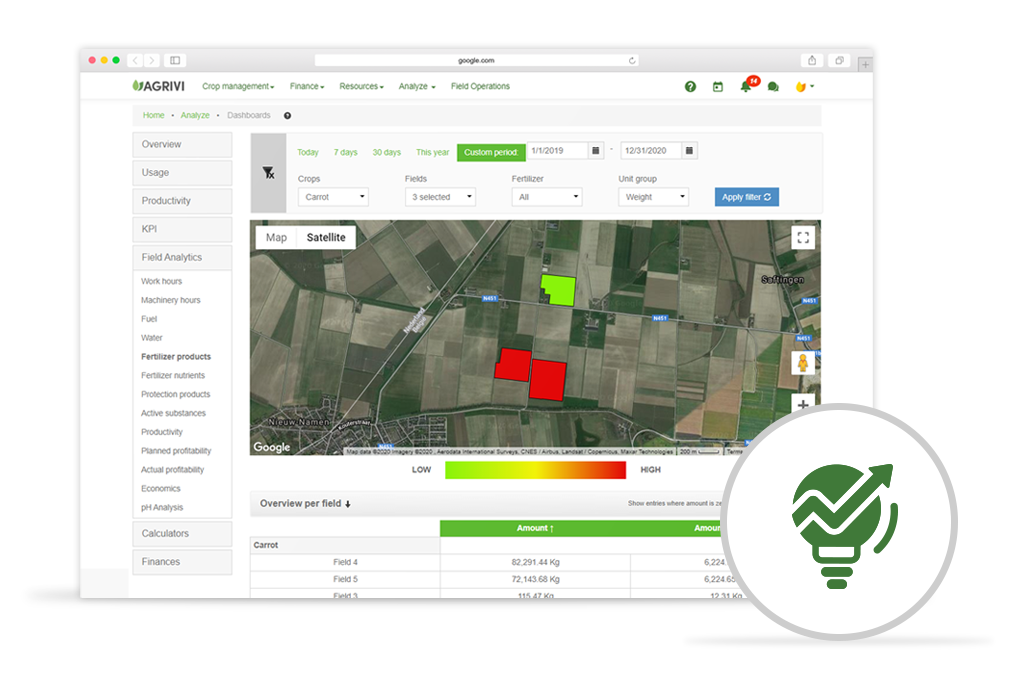Go forward in browser

152,61
